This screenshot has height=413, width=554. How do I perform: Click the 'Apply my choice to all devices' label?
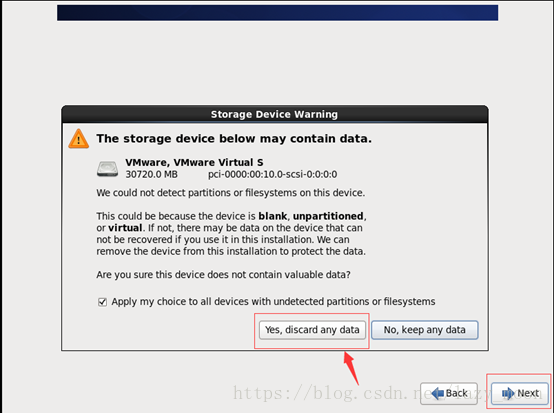click(273, 302)
